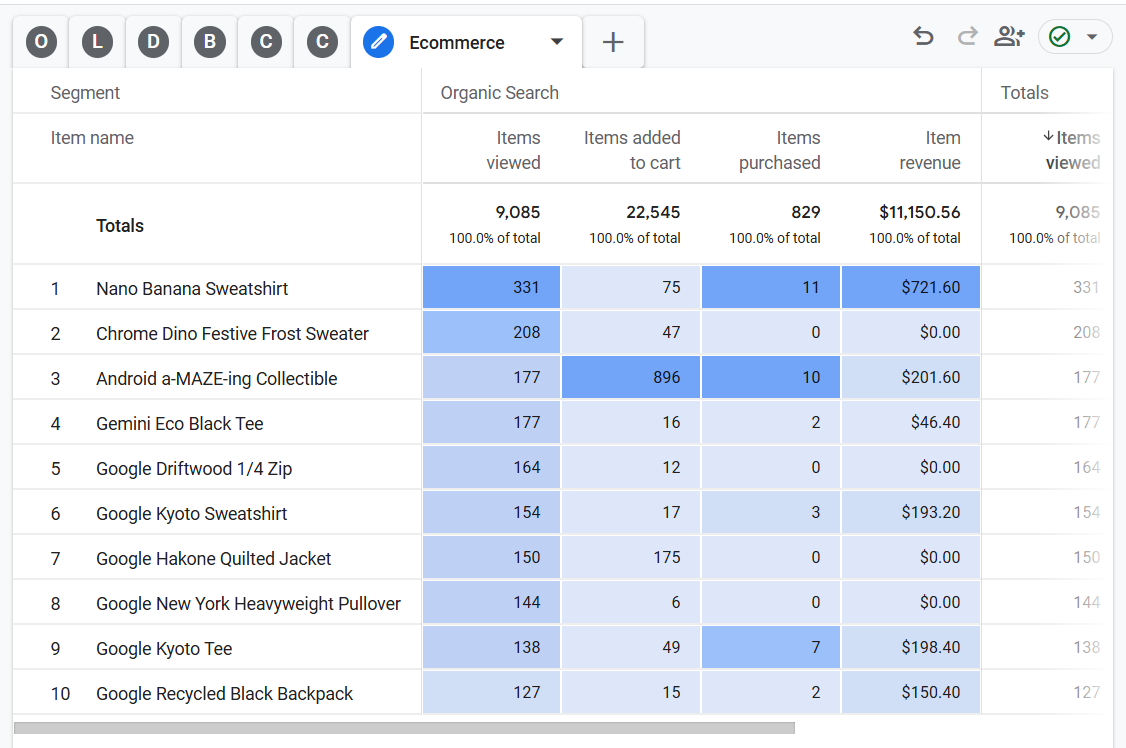
Task: Select the B tab
Action: point(210,42)
